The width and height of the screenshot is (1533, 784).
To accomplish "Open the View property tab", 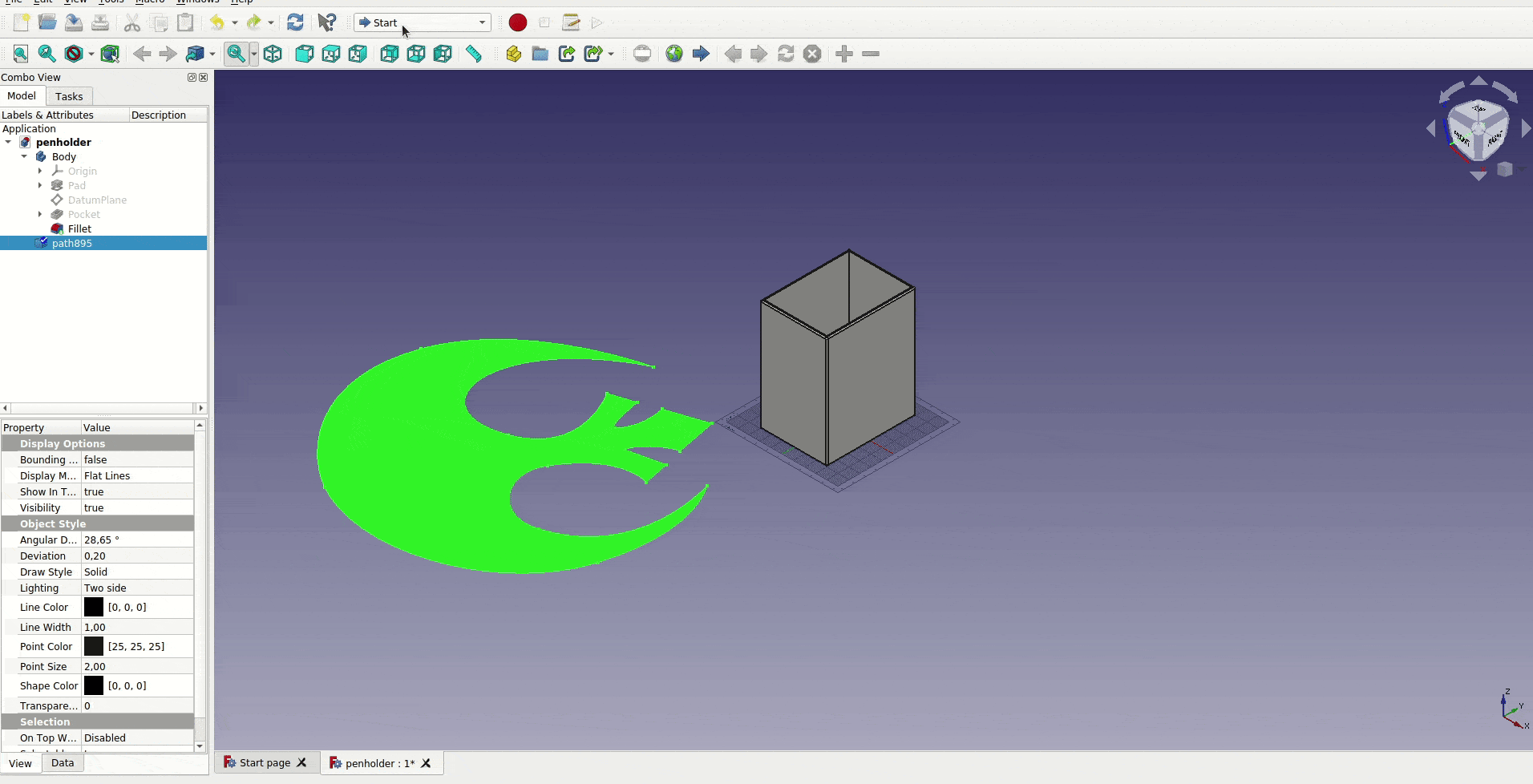I will (20, 763).
